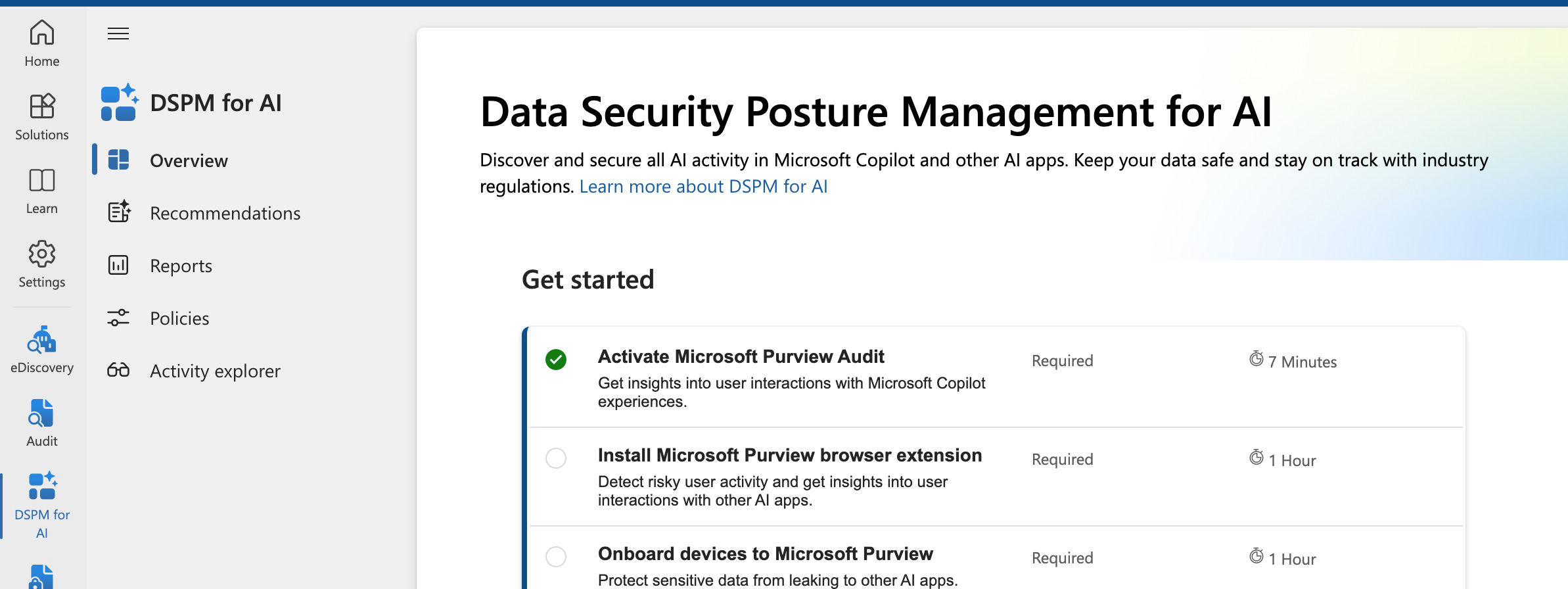The image size is (1568, 589).
Task: Click the Get started section heading
Action: click(x=588, y=280)
